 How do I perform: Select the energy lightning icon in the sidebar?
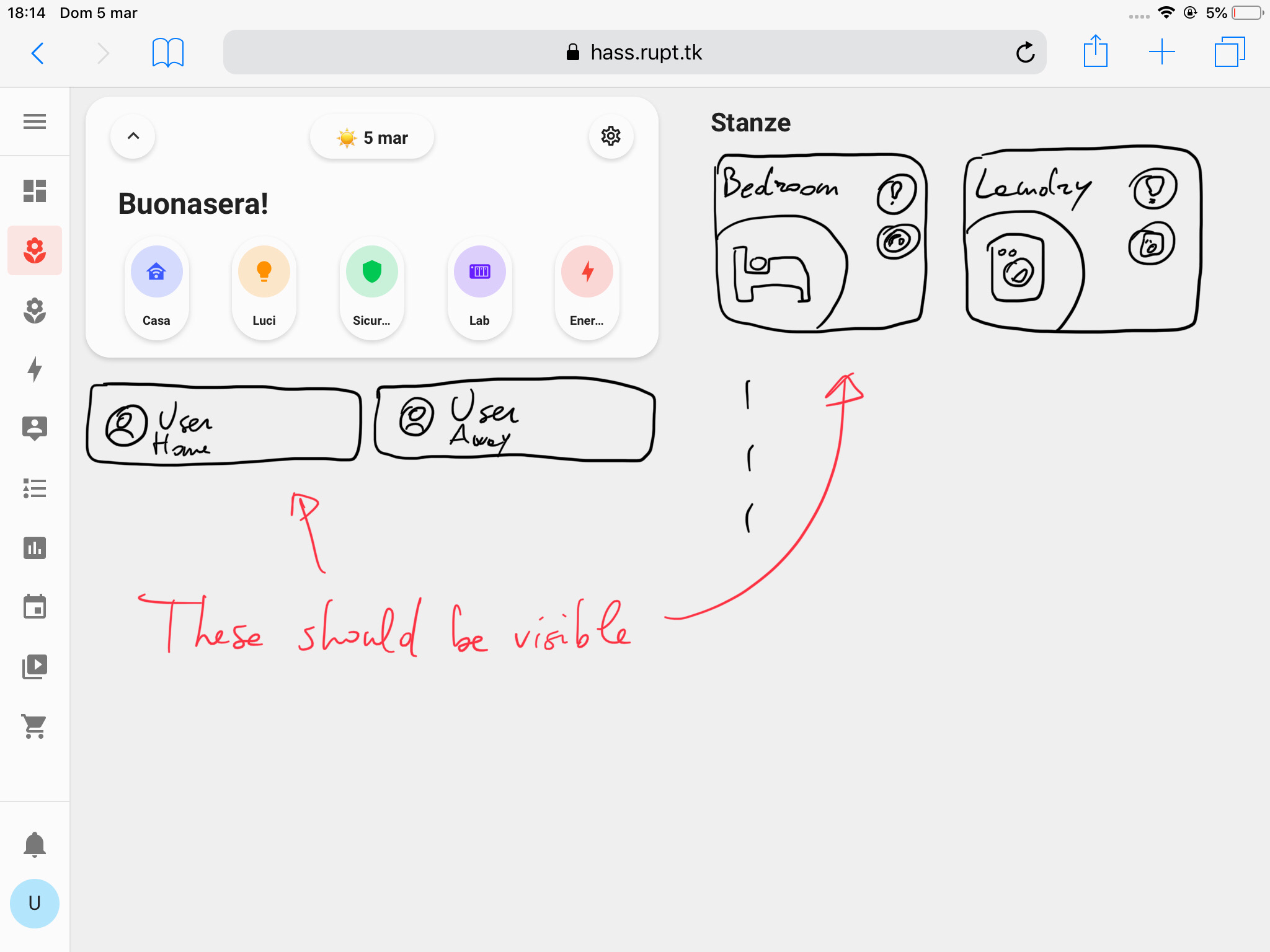click(x=35, y=369)
